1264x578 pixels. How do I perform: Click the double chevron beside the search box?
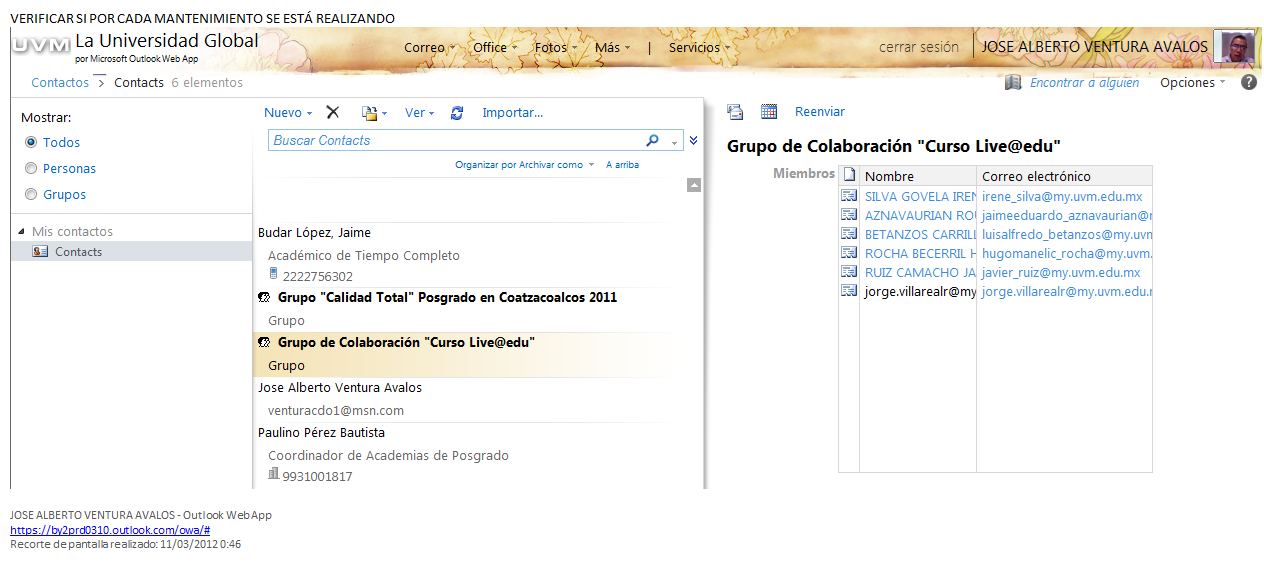pos(693,141)
